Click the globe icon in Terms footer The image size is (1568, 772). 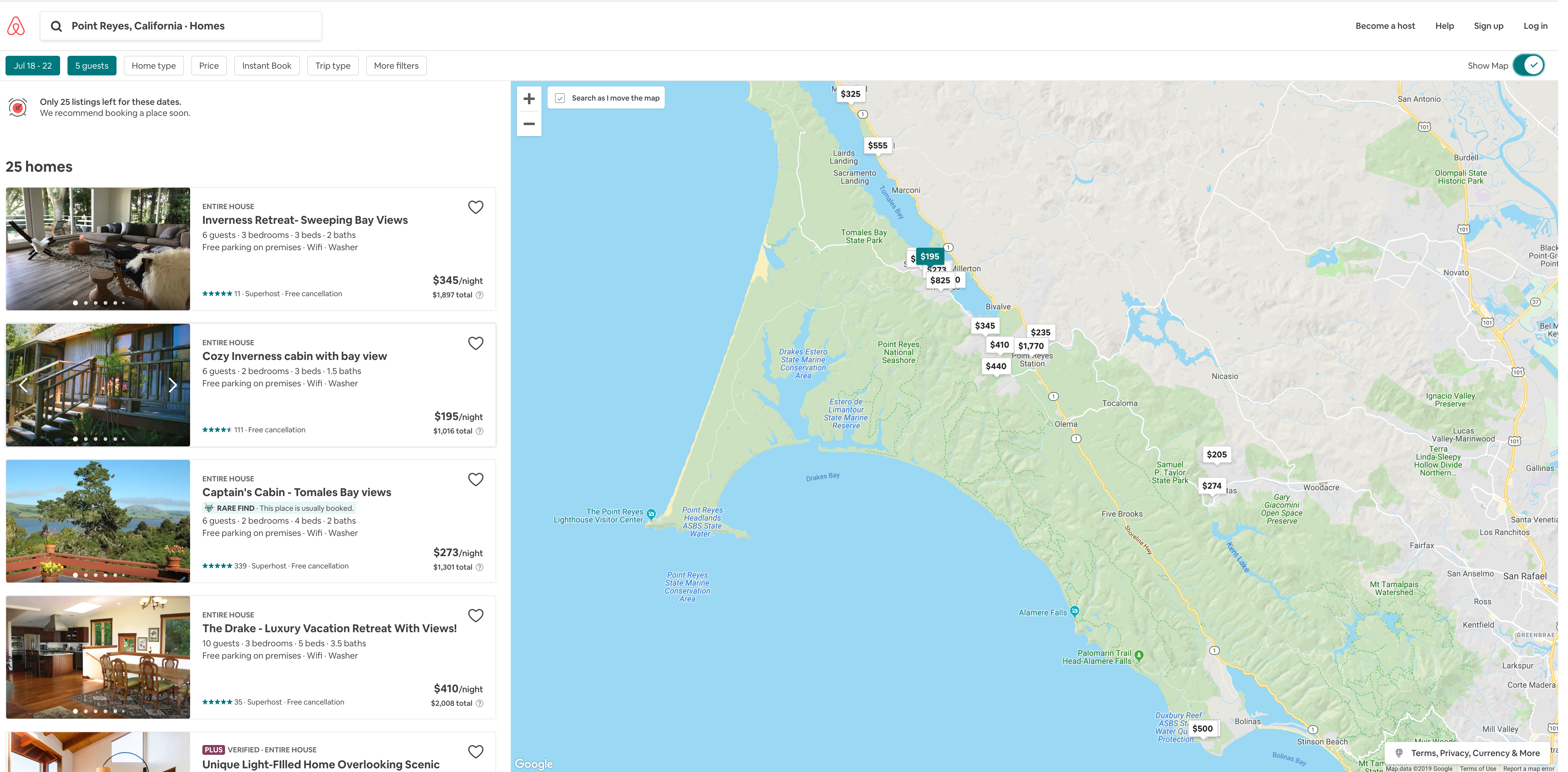click(x=1399, y=753)
